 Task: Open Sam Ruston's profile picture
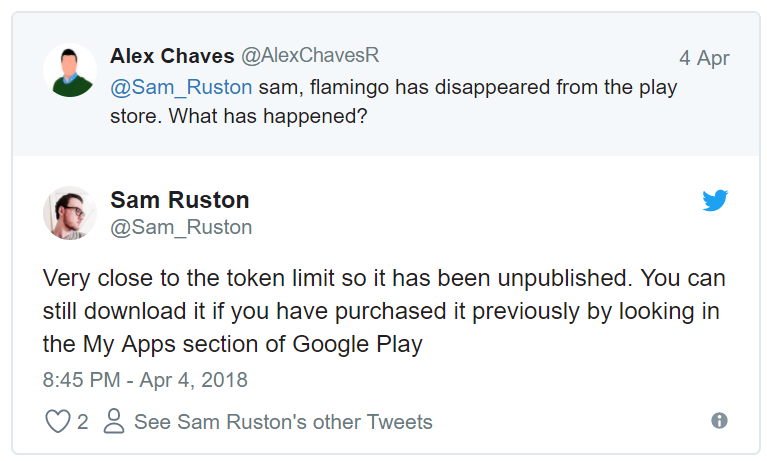coord(69,212)
